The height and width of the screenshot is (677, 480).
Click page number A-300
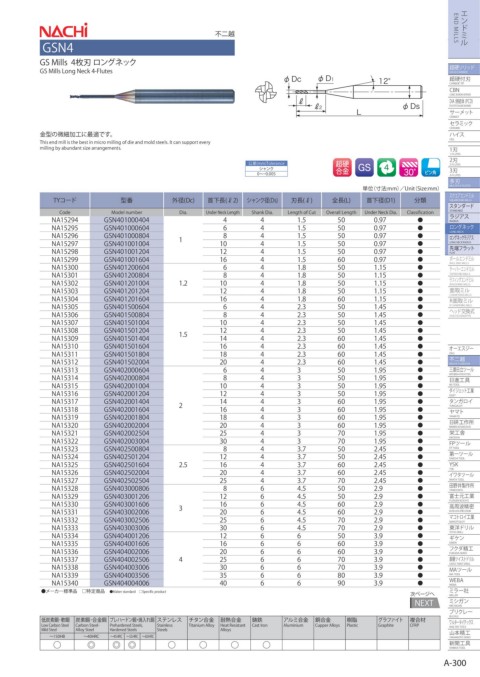[455, 663]
